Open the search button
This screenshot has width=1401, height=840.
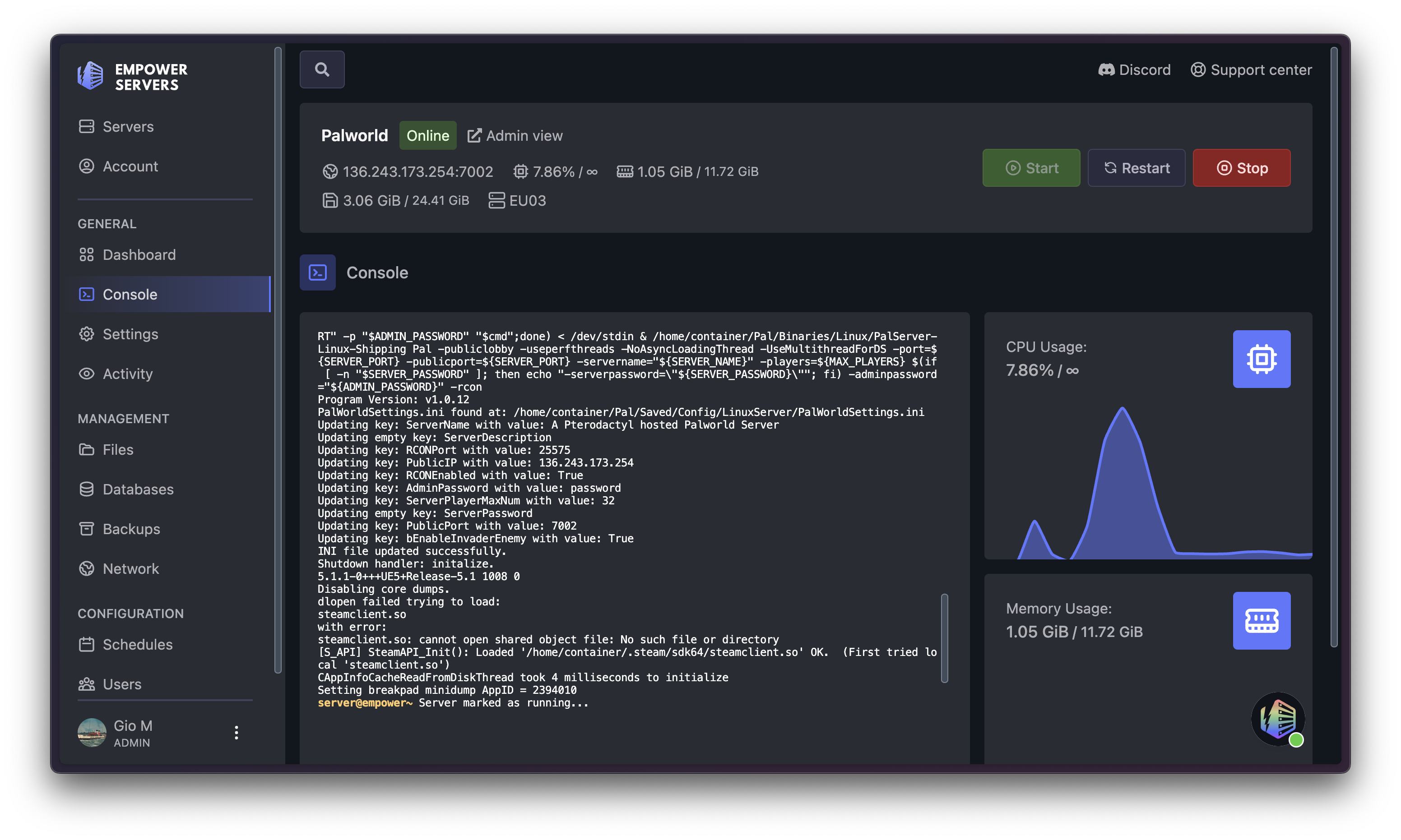[322, 69]
